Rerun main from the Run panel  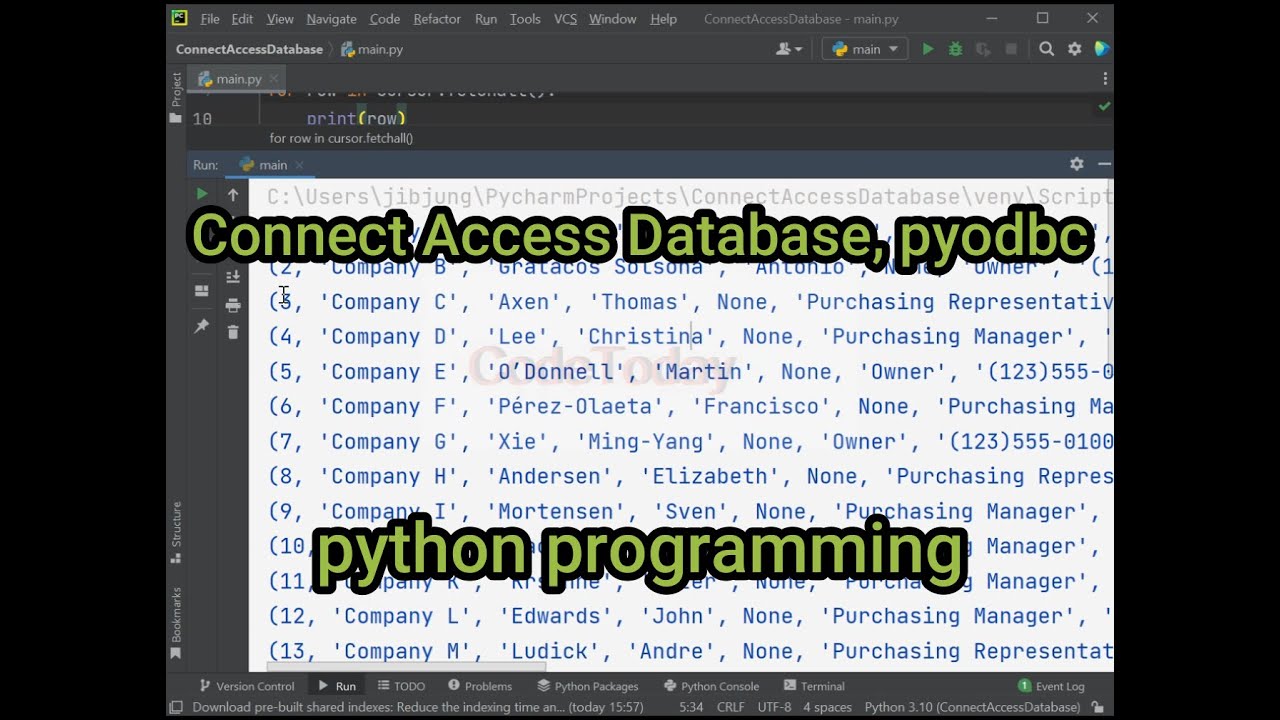(202, 194)
